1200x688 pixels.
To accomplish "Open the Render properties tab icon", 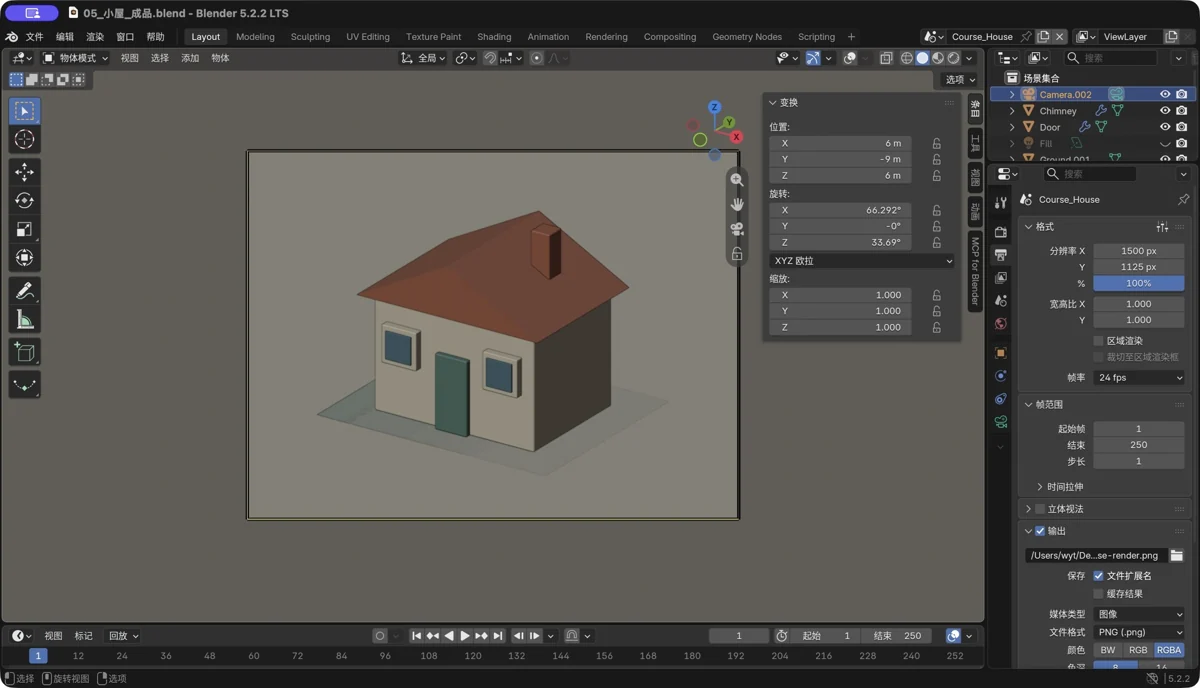I will pos(1001,232).
